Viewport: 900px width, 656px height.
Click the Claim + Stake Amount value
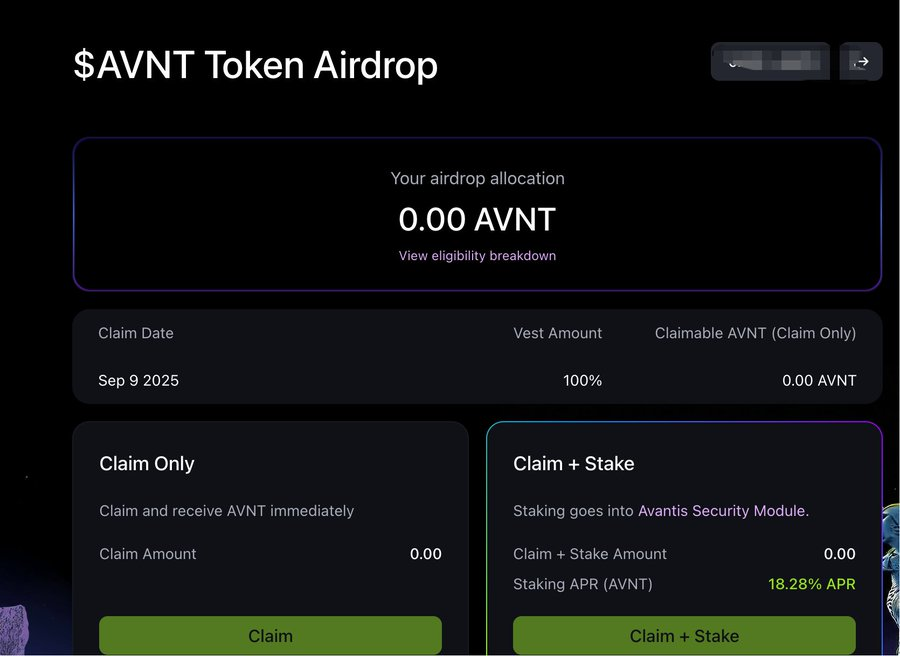[x=839, y=554]
